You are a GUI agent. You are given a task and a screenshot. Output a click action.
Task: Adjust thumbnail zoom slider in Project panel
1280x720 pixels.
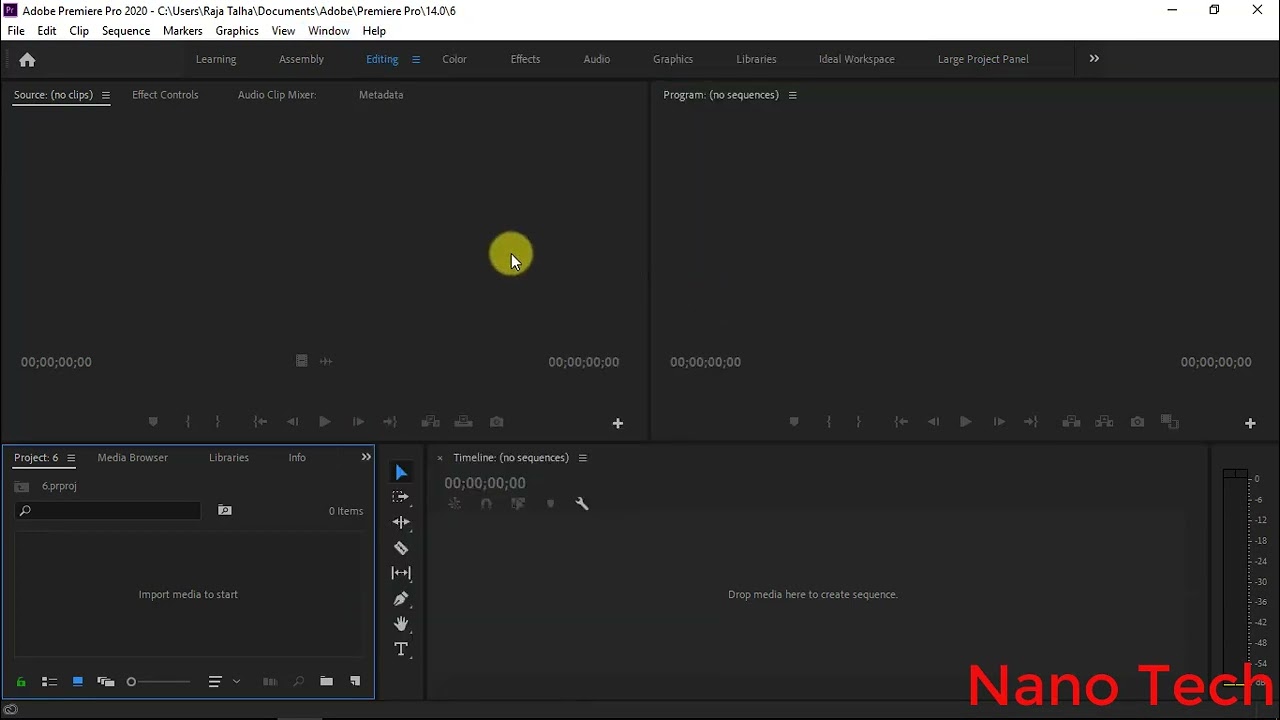click(158, 682)
